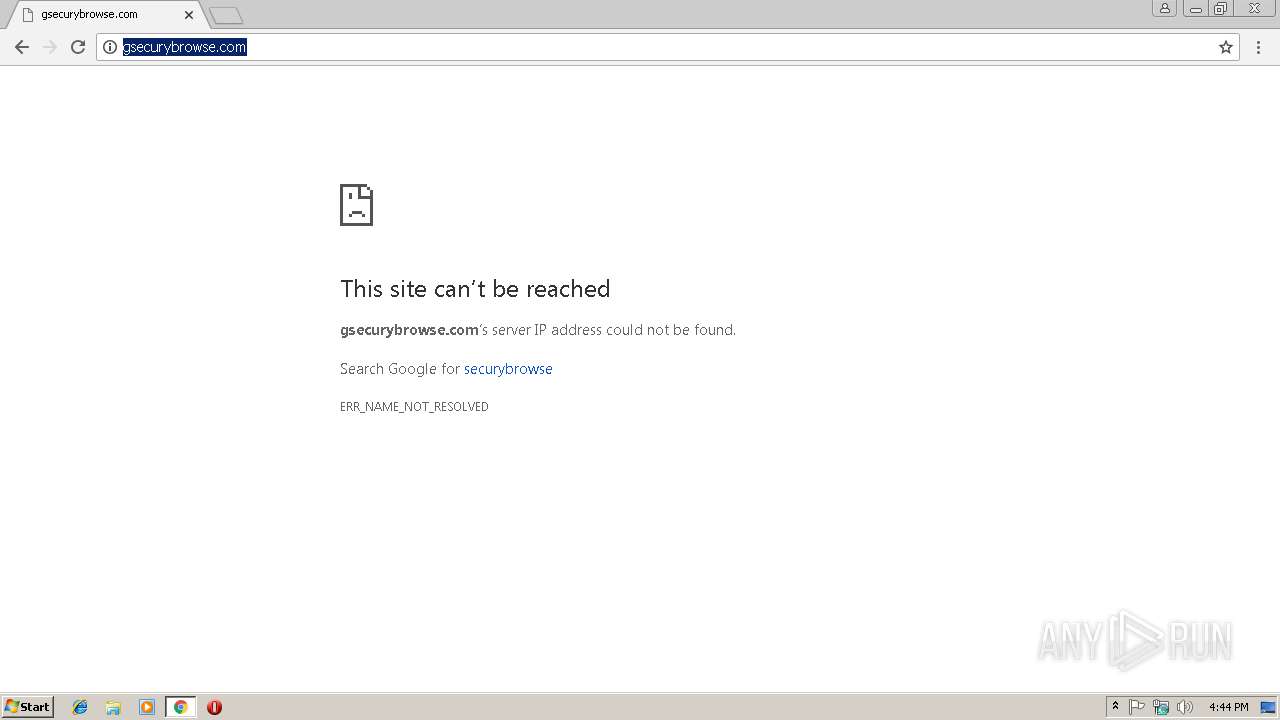Open the Chrome user profile button
This screenshot has width=1280, height=720.
(1165, 8)
